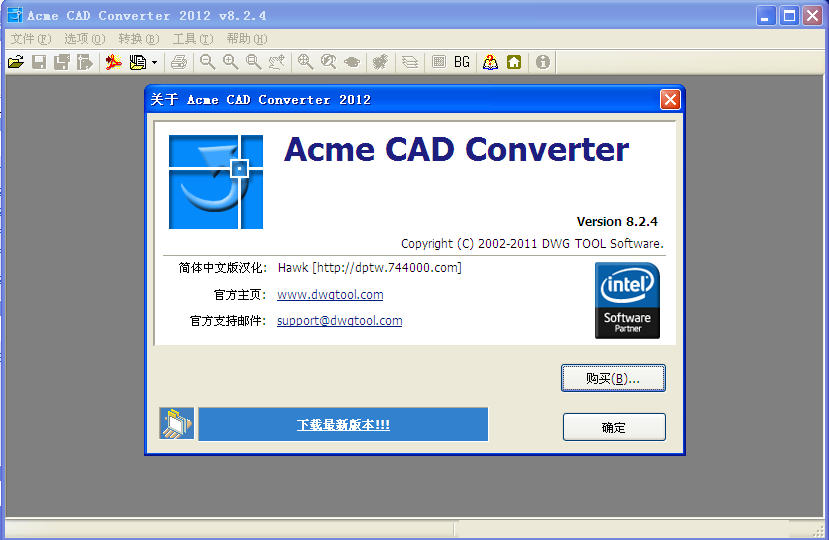
Task: Close the About Acme CAD Converter dialog
Action: [x=670, y=99]
